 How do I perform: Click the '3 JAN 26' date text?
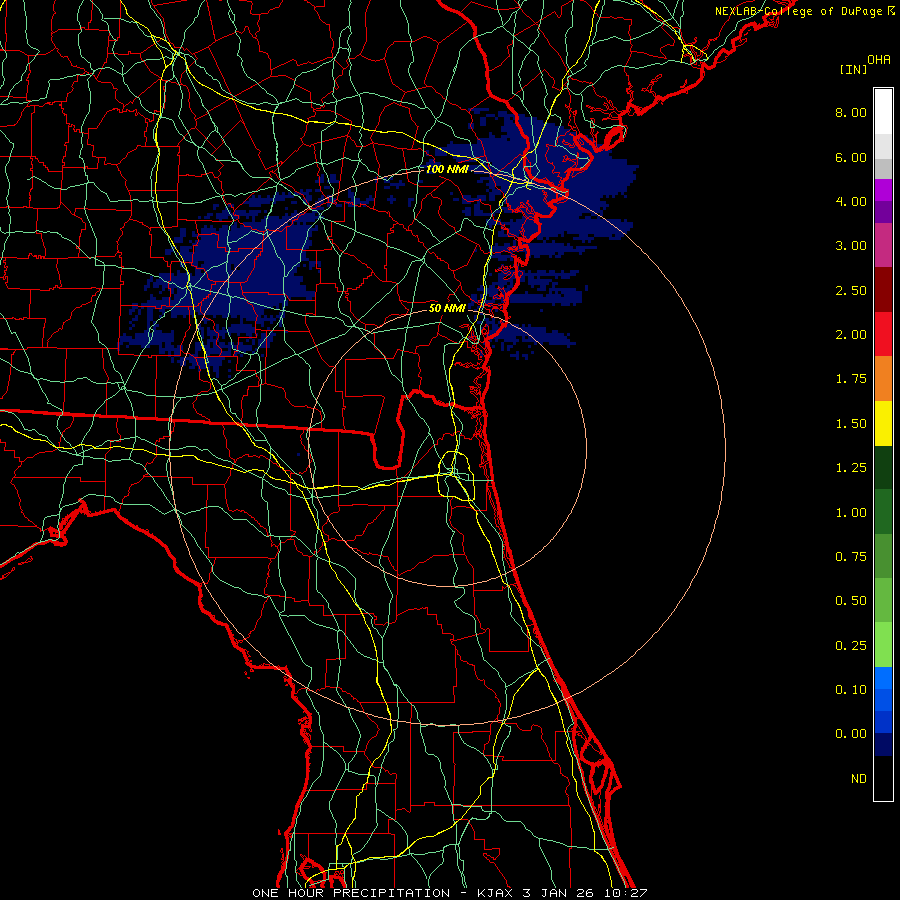[x=558, y=893]
